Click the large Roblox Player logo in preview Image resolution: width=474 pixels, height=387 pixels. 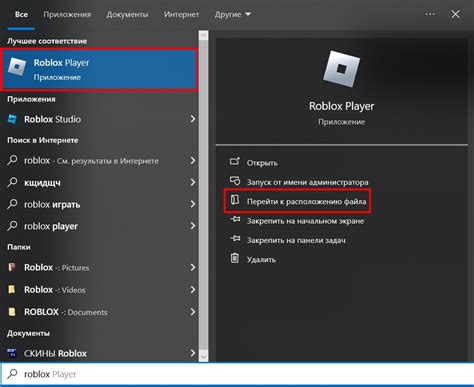(341, 69)
